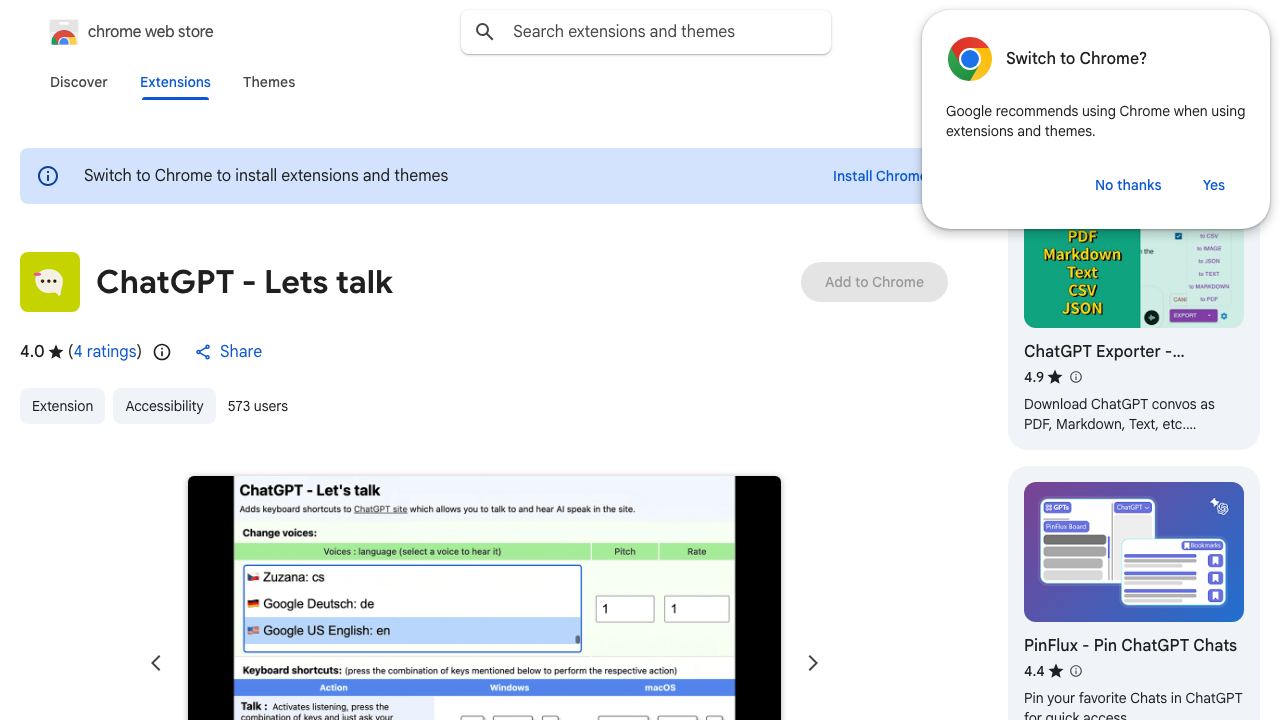The image size is (1280, 720).
Task: Click the 573 users text
Action: (x=258, y=406)
